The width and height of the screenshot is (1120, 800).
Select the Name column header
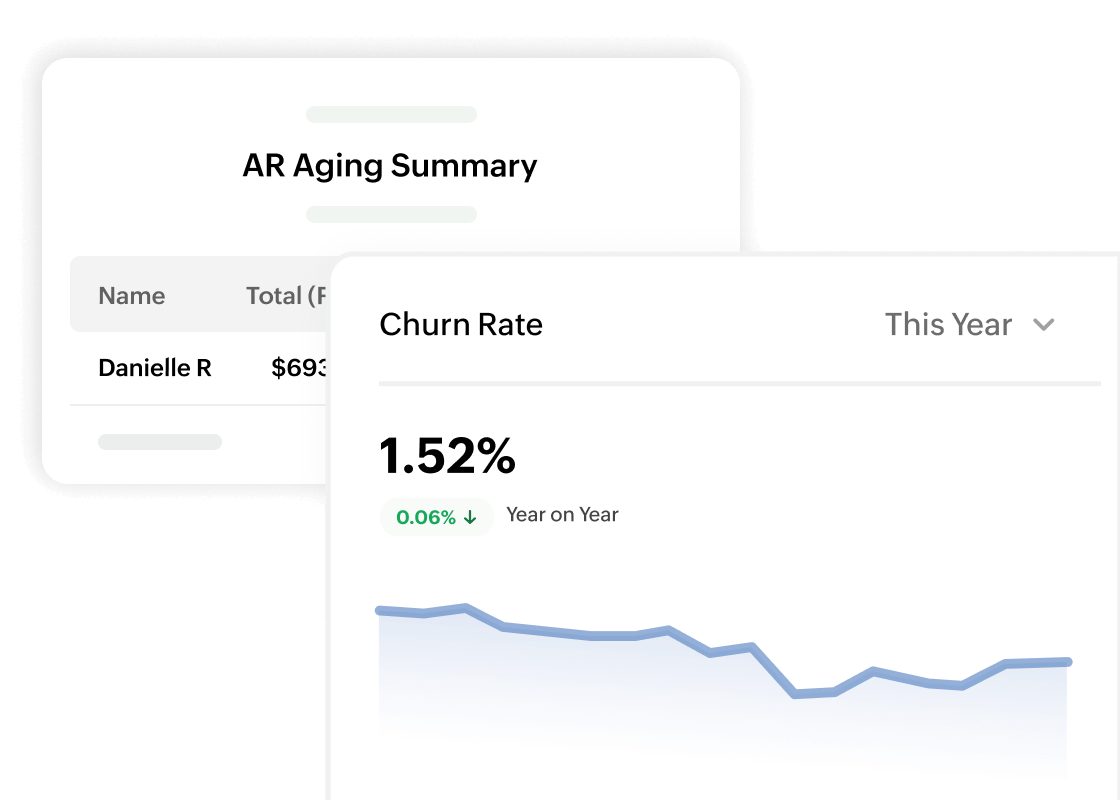(131, 295)
